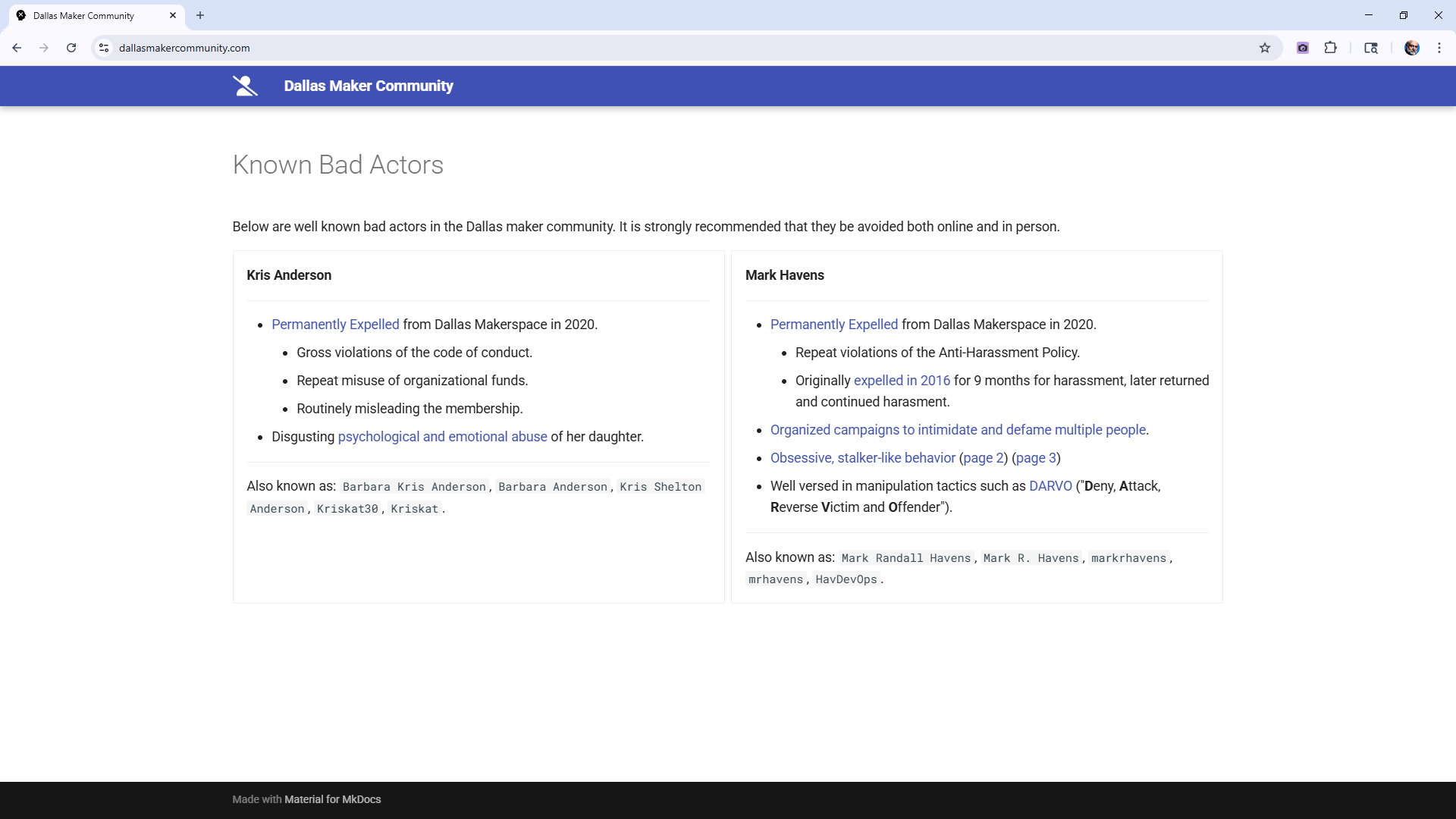Viewport: 1456px width, 819px height.
Task: Open the Obsessive, stalker-like behavior link
Action: (862, 458)
